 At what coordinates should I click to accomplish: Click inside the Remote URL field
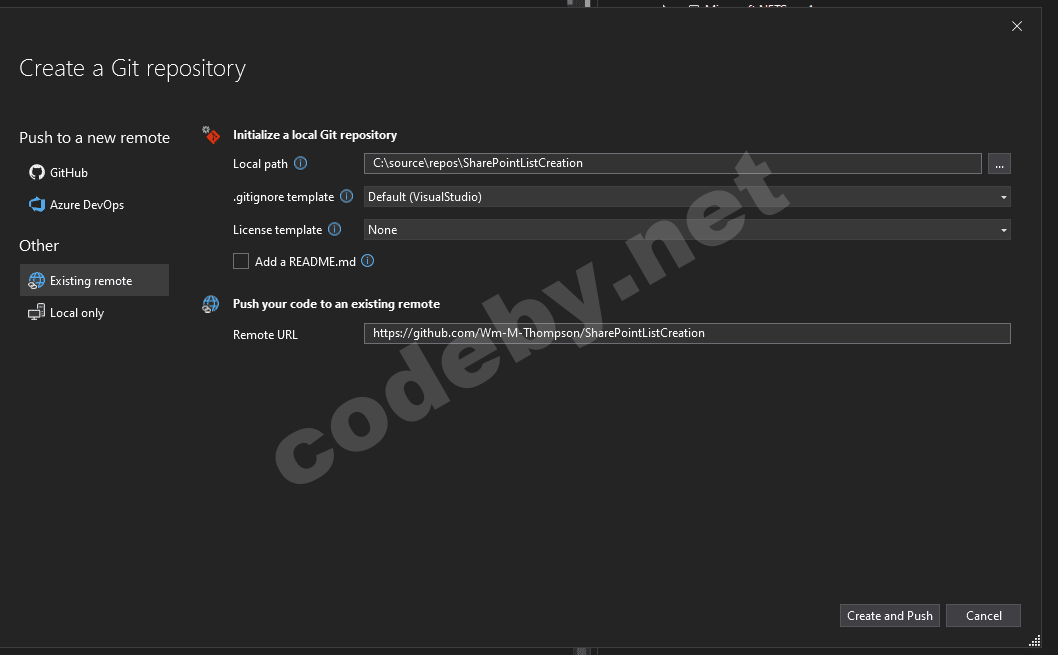point(687,333)
